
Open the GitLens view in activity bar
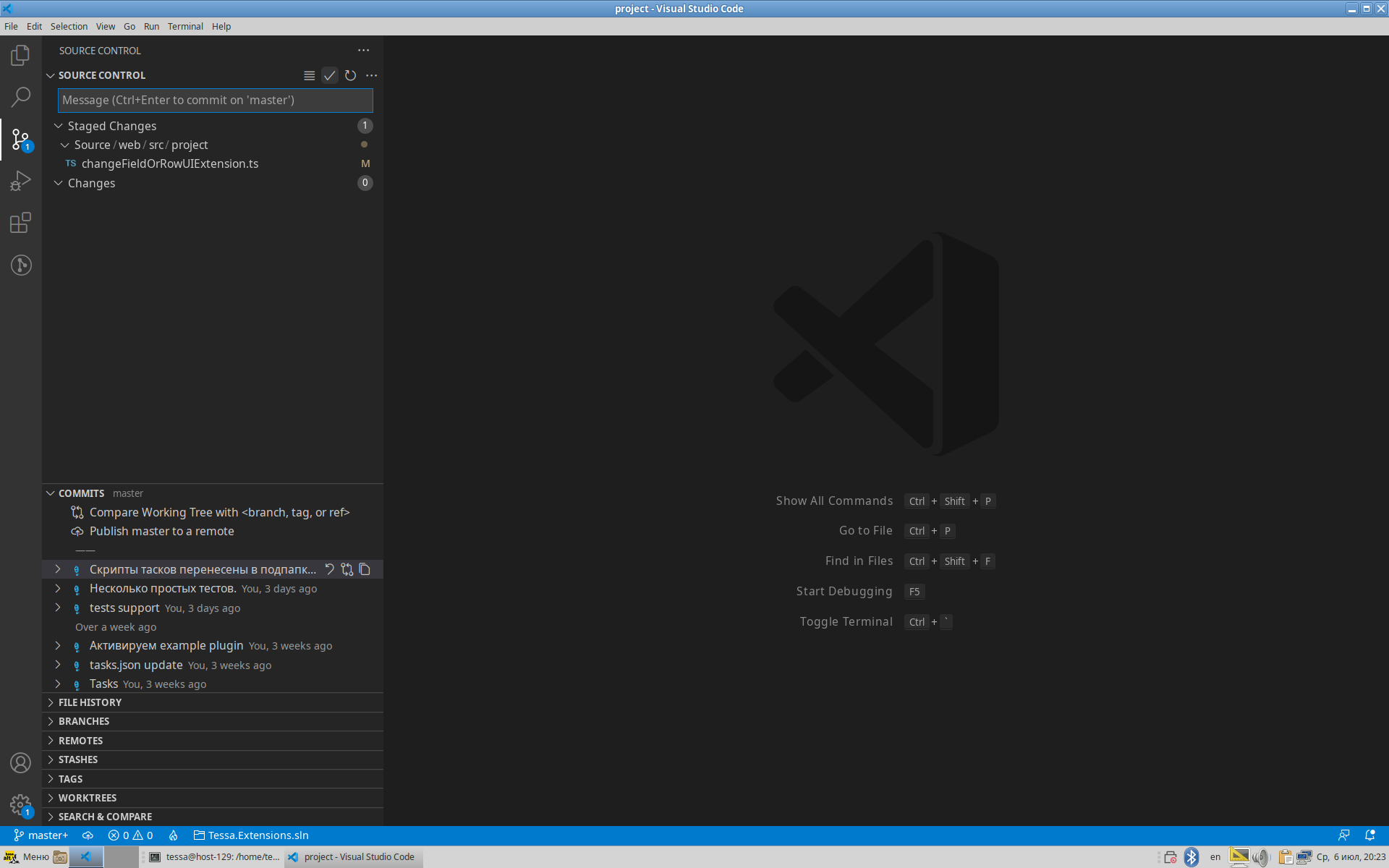(20, 265)
